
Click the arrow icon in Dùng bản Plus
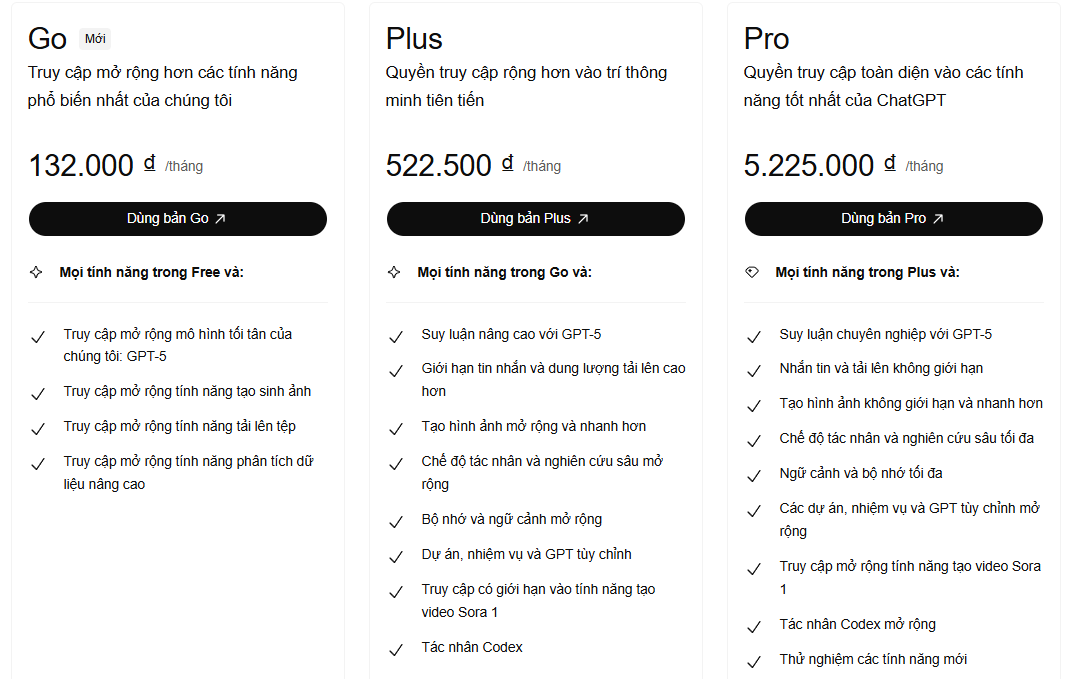coord(583,219)
